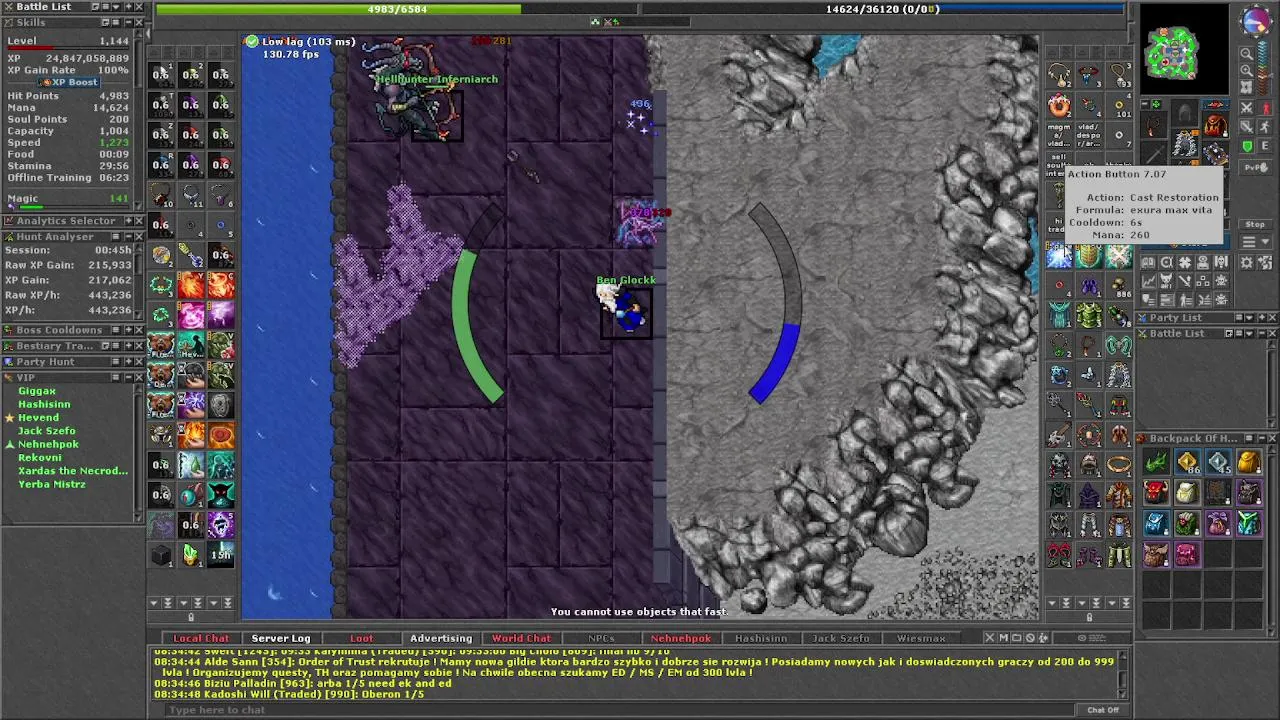Toggle the green shield secure mode

(1247, 146)
